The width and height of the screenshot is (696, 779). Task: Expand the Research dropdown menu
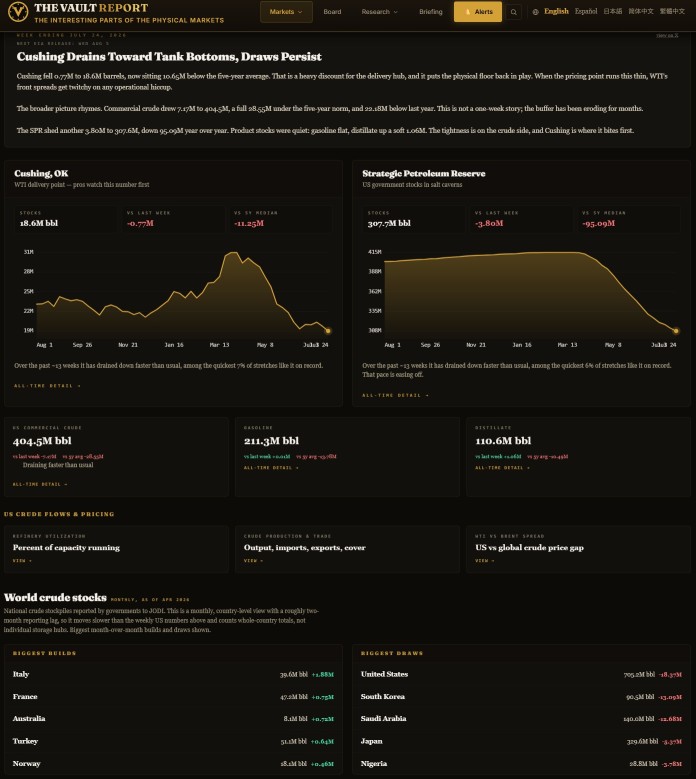pyautogui.click(x=380, y=12)
